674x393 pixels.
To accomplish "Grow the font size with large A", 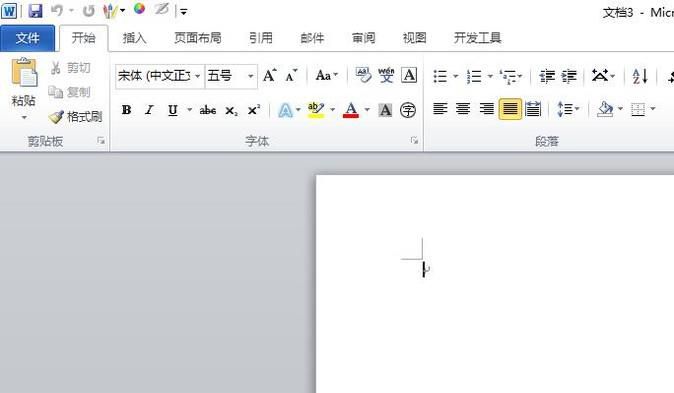I will tap(270, 76).
